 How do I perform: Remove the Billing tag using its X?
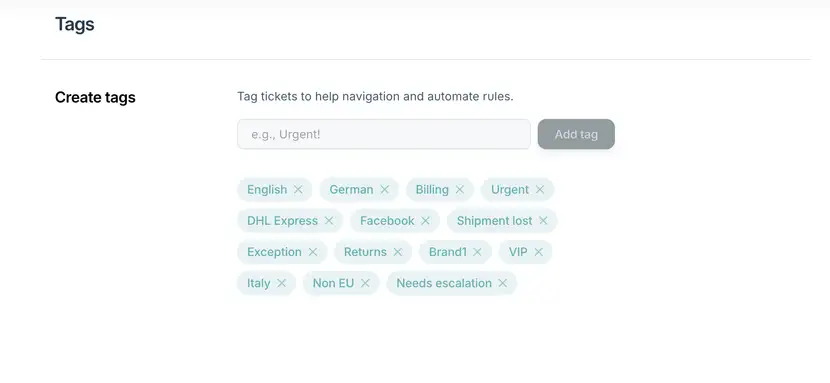(x=459, y=189)
